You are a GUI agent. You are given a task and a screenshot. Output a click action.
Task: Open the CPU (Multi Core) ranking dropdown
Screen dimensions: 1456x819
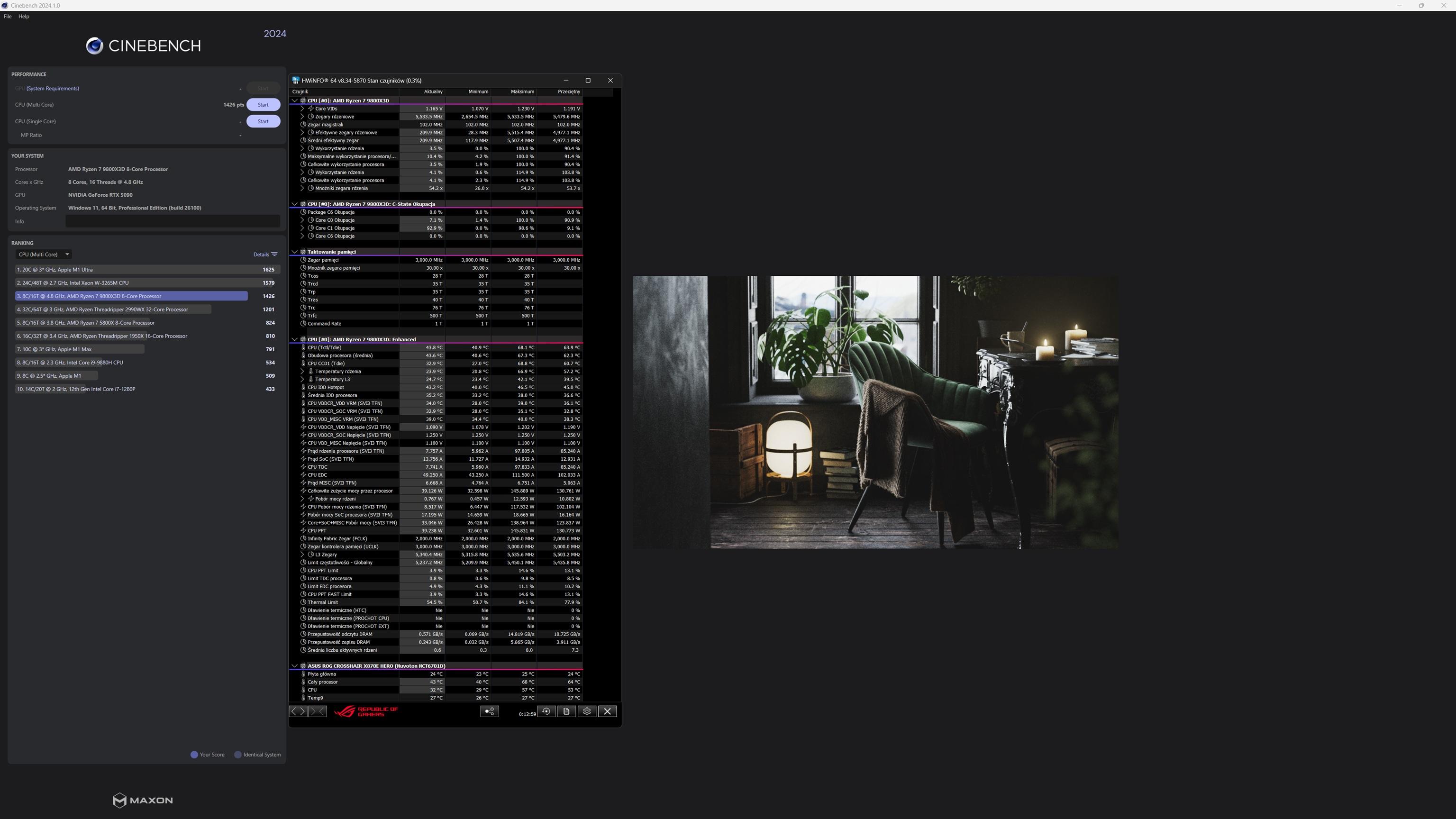coord(44,255)
